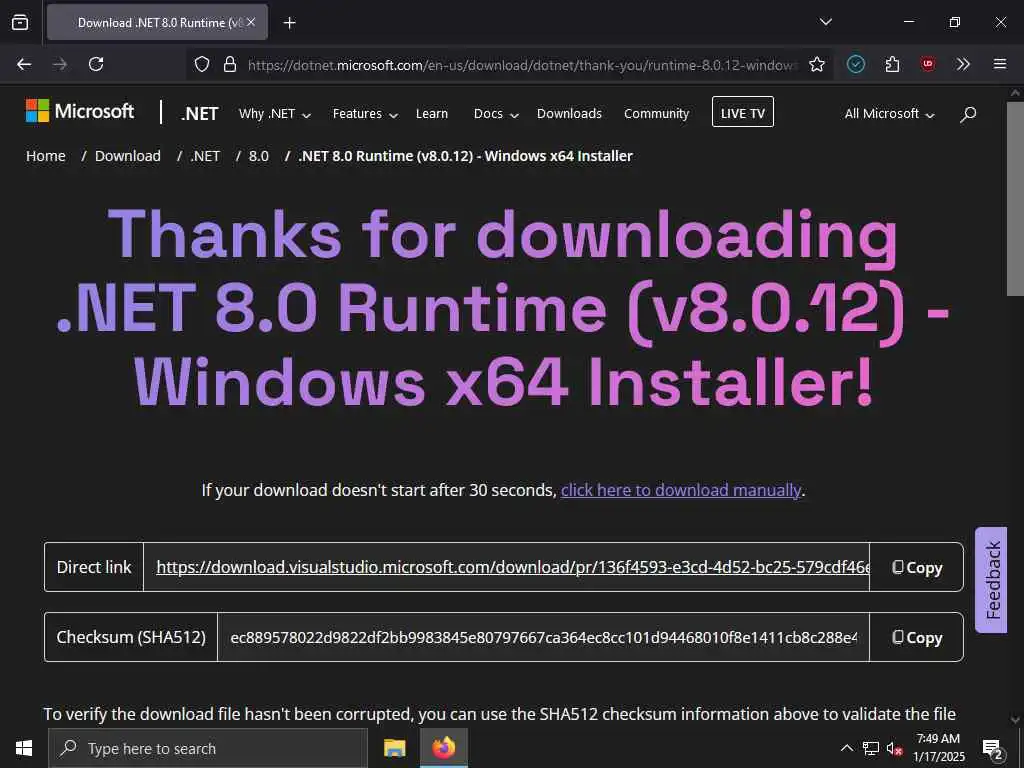Click the checksum hash text field
Screen dimensions: 1024x768
(x=543, y=637)
